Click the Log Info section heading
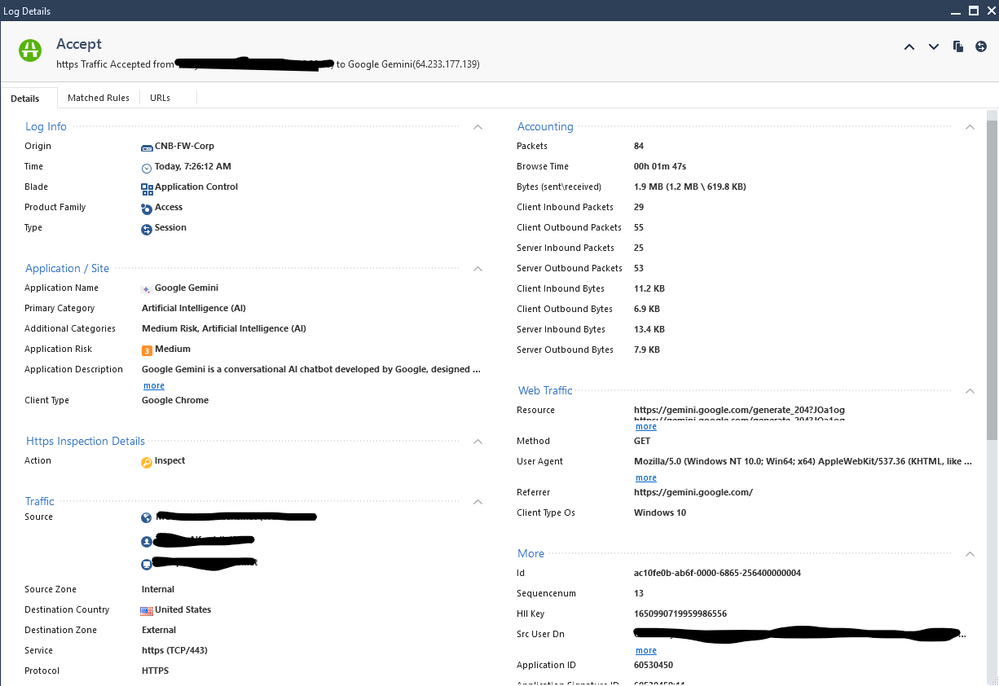This screenshot has height=686, width=999. tap(46, 127)
